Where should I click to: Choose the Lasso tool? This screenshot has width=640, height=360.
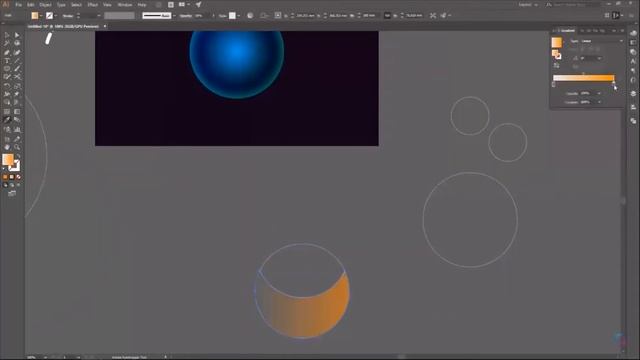(x=17, y=43)
